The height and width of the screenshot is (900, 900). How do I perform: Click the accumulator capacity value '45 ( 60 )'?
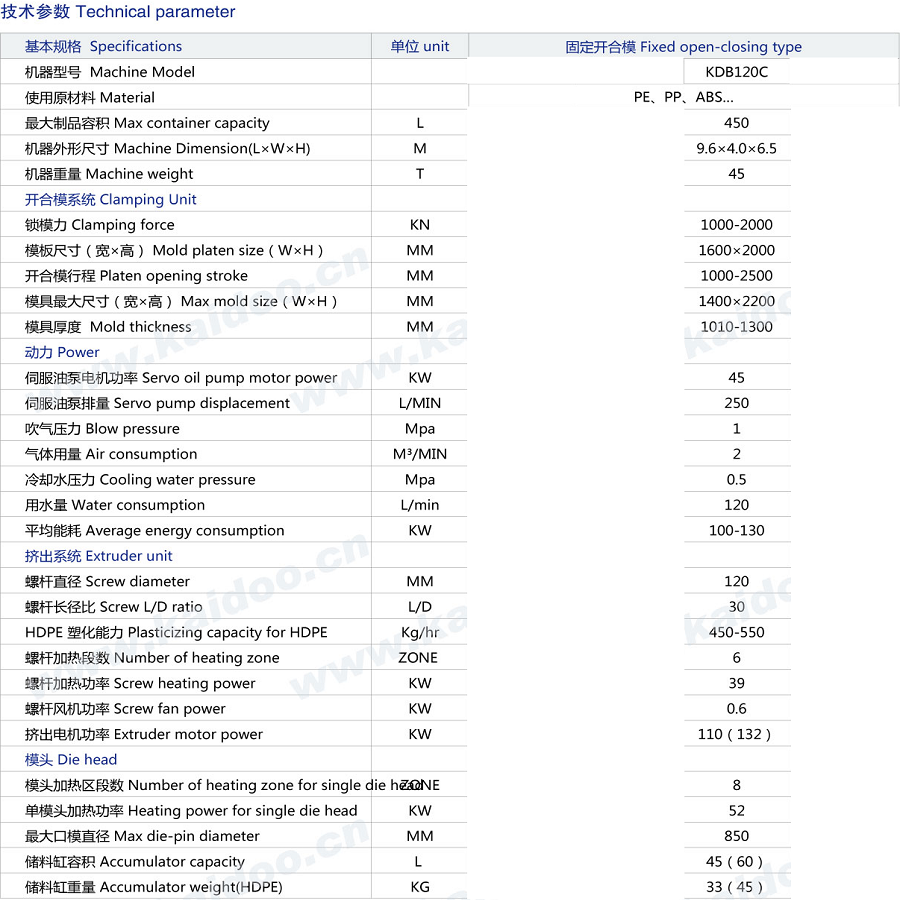tap(734, 862)
